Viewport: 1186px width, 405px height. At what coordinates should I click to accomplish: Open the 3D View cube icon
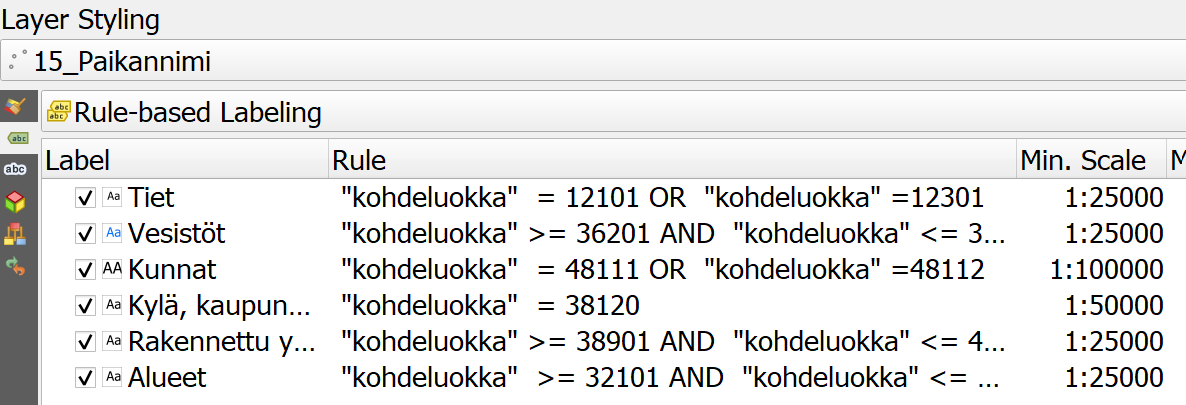pyautogui.click(x=16, y=201)
